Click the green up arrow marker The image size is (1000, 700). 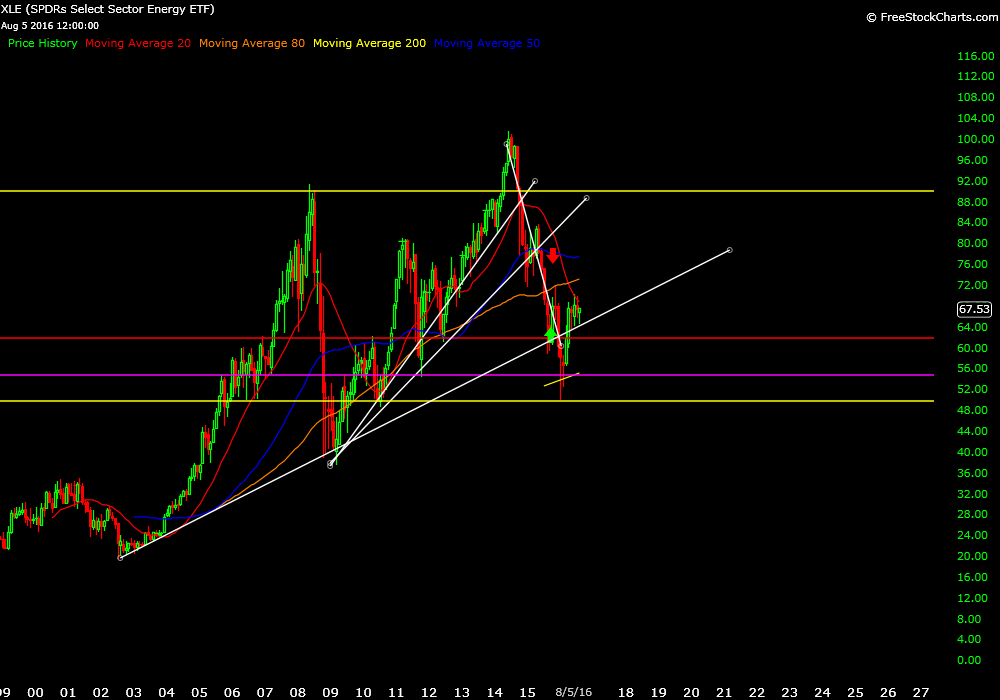(x=550, y=332)
